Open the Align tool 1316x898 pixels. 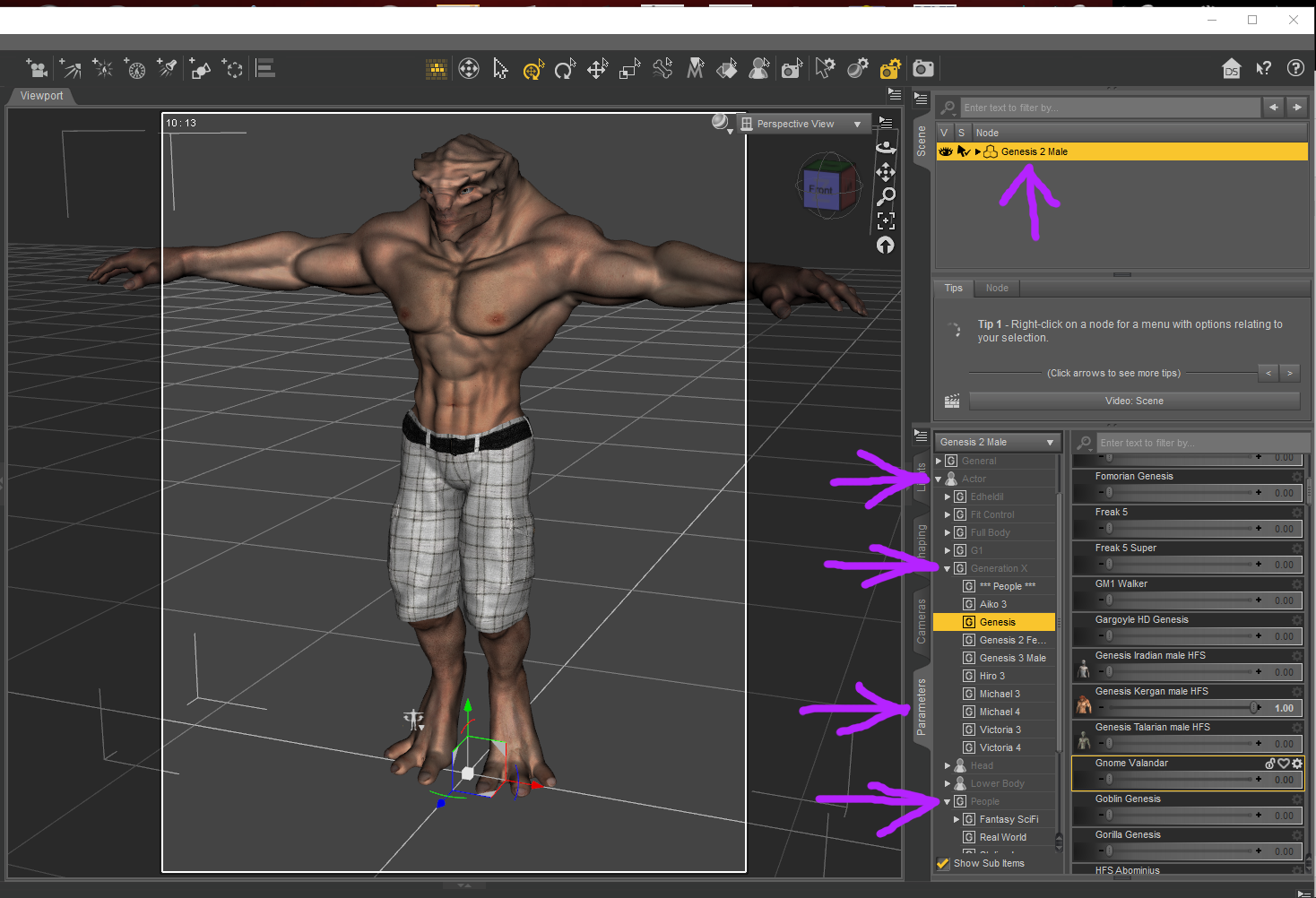coord(265,69)
